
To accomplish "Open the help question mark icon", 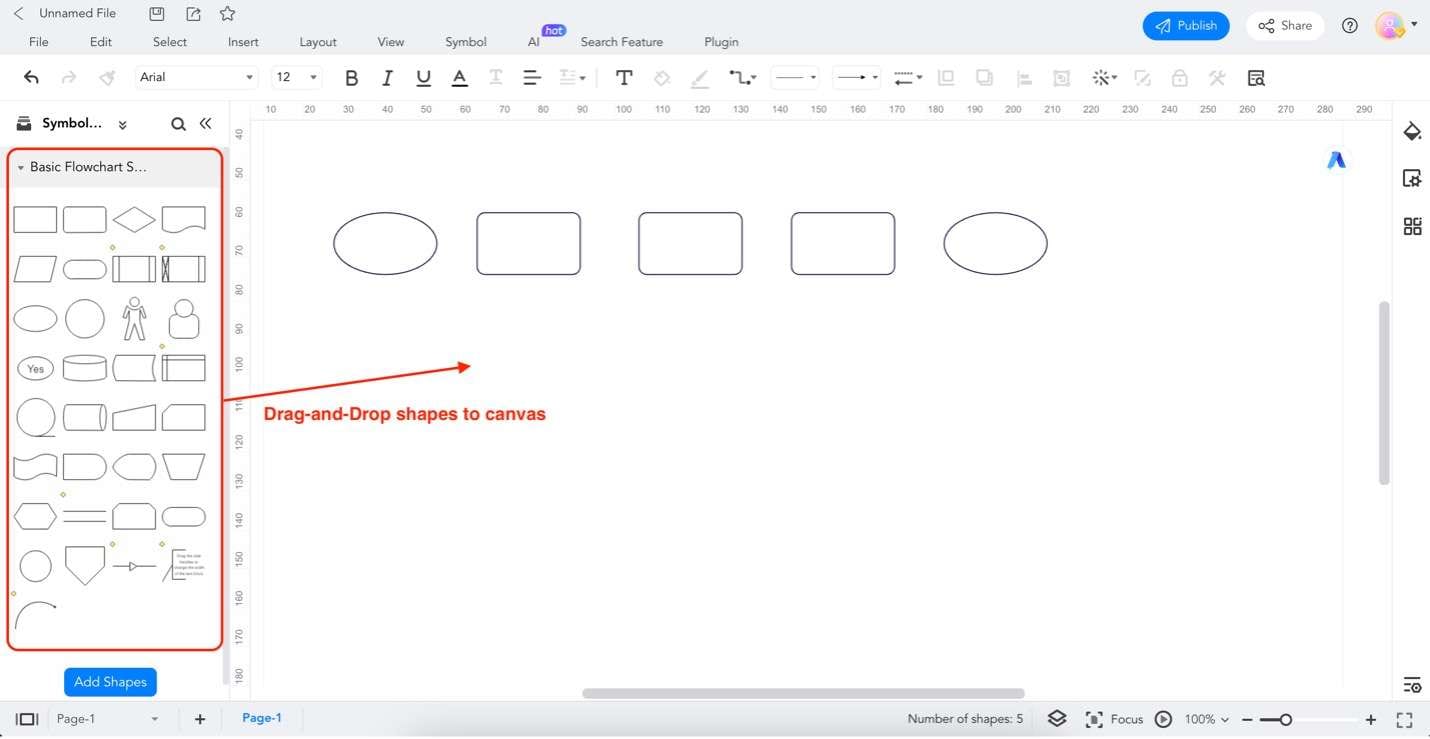I will tap(1350, 26).
